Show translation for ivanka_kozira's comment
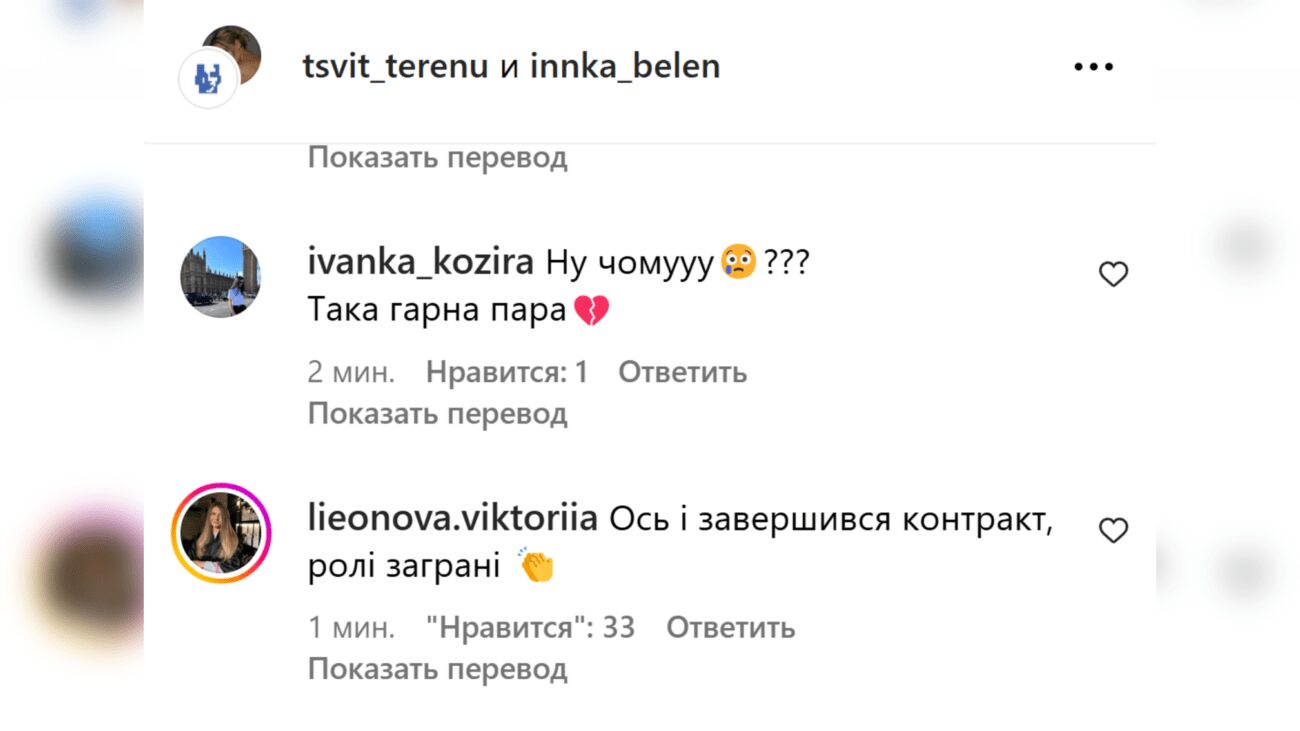The width and height of the screenshot is (1300, 731). [437, 412]
